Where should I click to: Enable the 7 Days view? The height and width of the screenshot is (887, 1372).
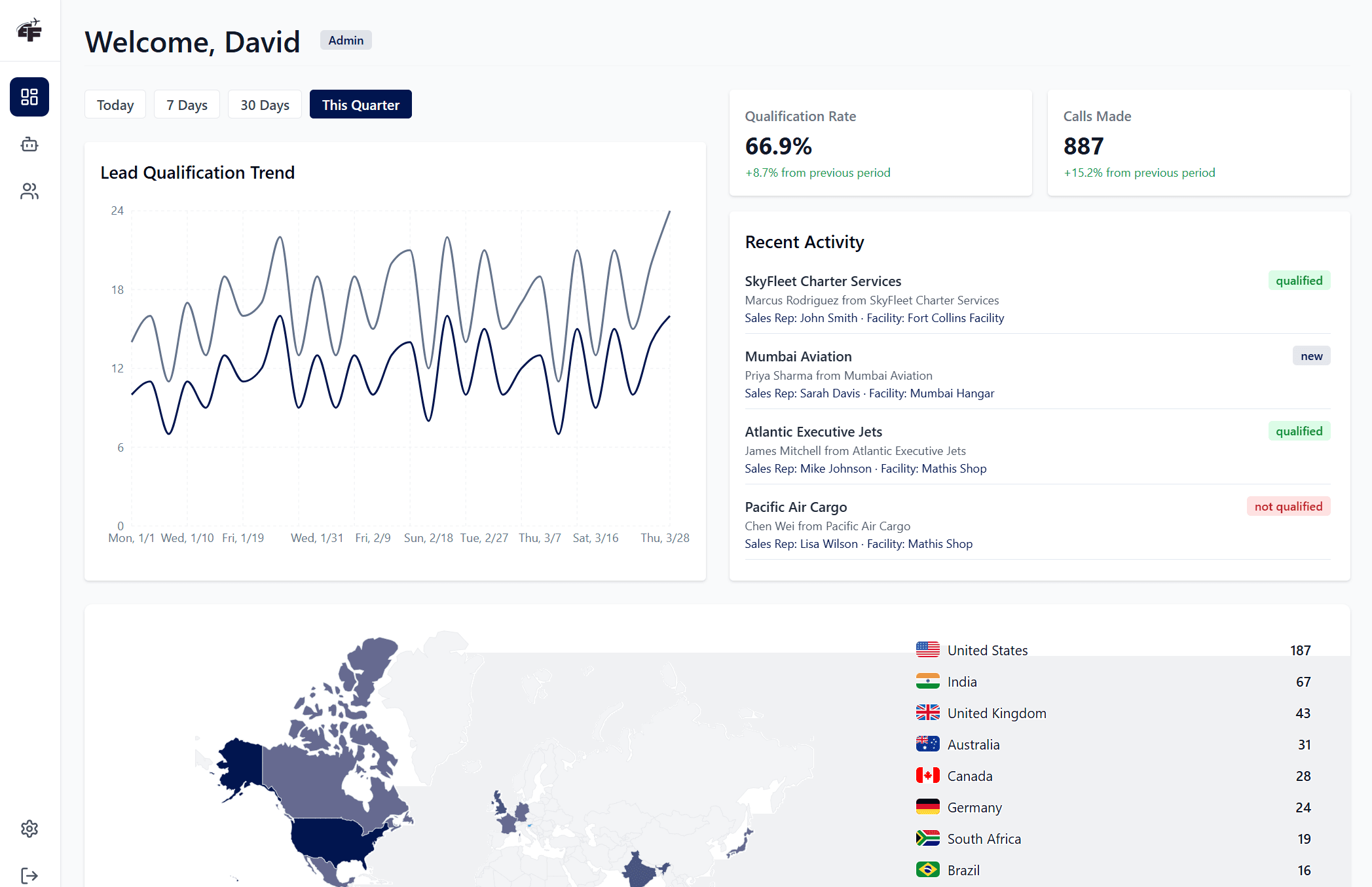point(187,104)
